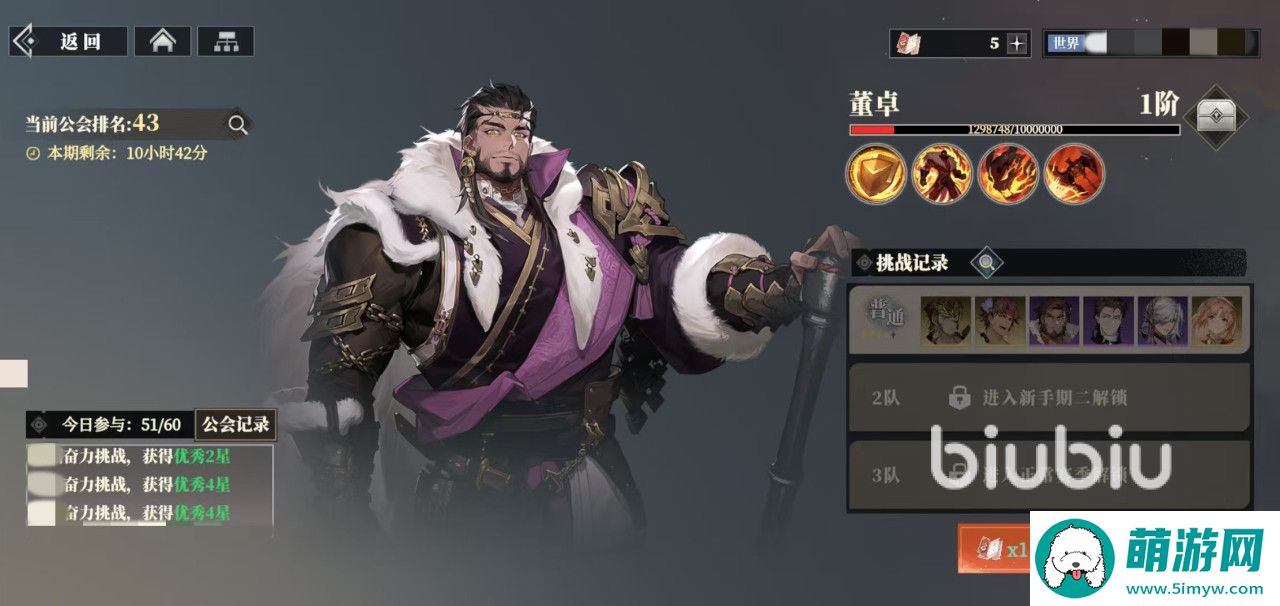Open the home icon in top bar

pyautogui.click(x=162, y=41)
